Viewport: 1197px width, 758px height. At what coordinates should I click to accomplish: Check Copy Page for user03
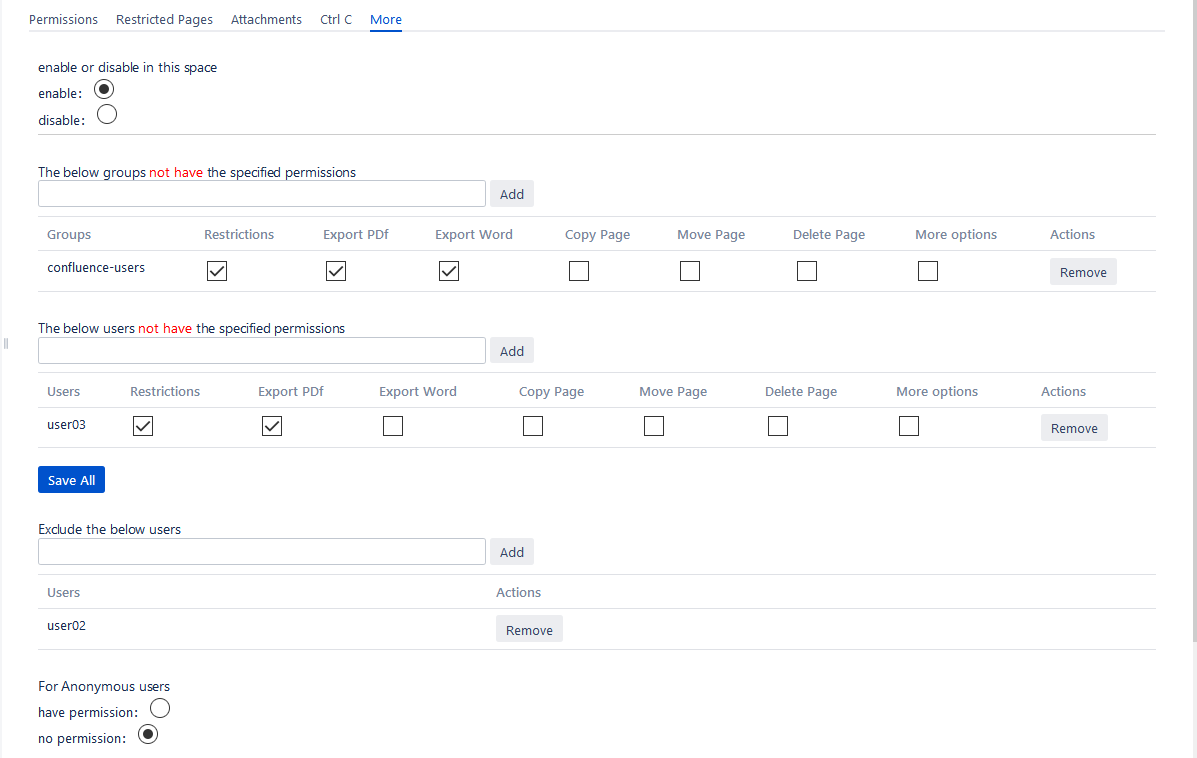(x=533, y=426)
